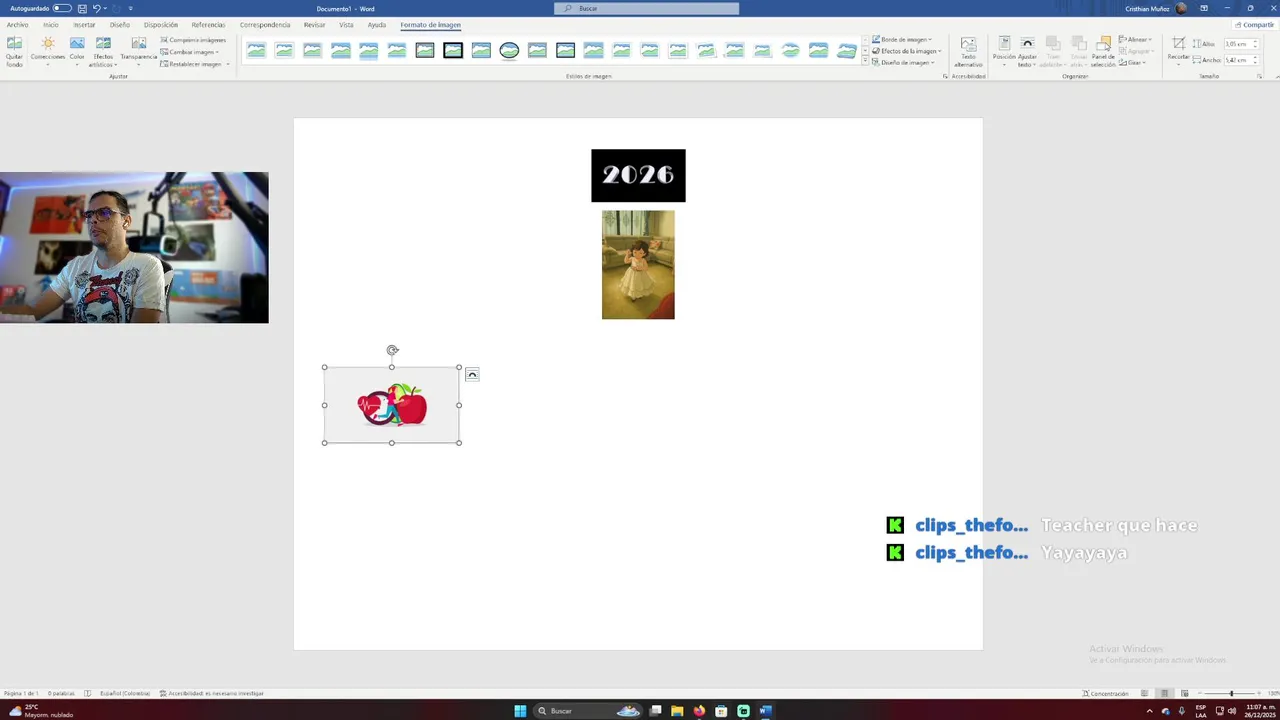Open the Cambiar imagen dropdown
Screen dimensions: 1280x720
(x=190, y=52)
